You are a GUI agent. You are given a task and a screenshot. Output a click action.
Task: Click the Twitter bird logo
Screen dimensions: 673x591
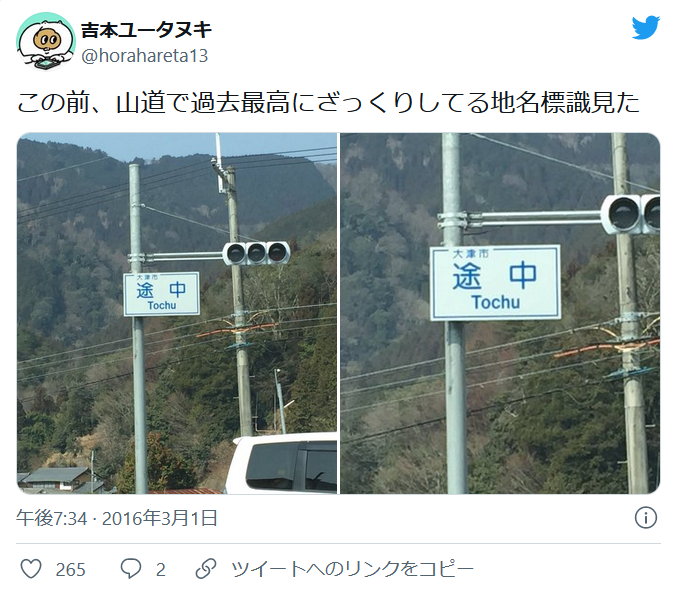[646, 27]
